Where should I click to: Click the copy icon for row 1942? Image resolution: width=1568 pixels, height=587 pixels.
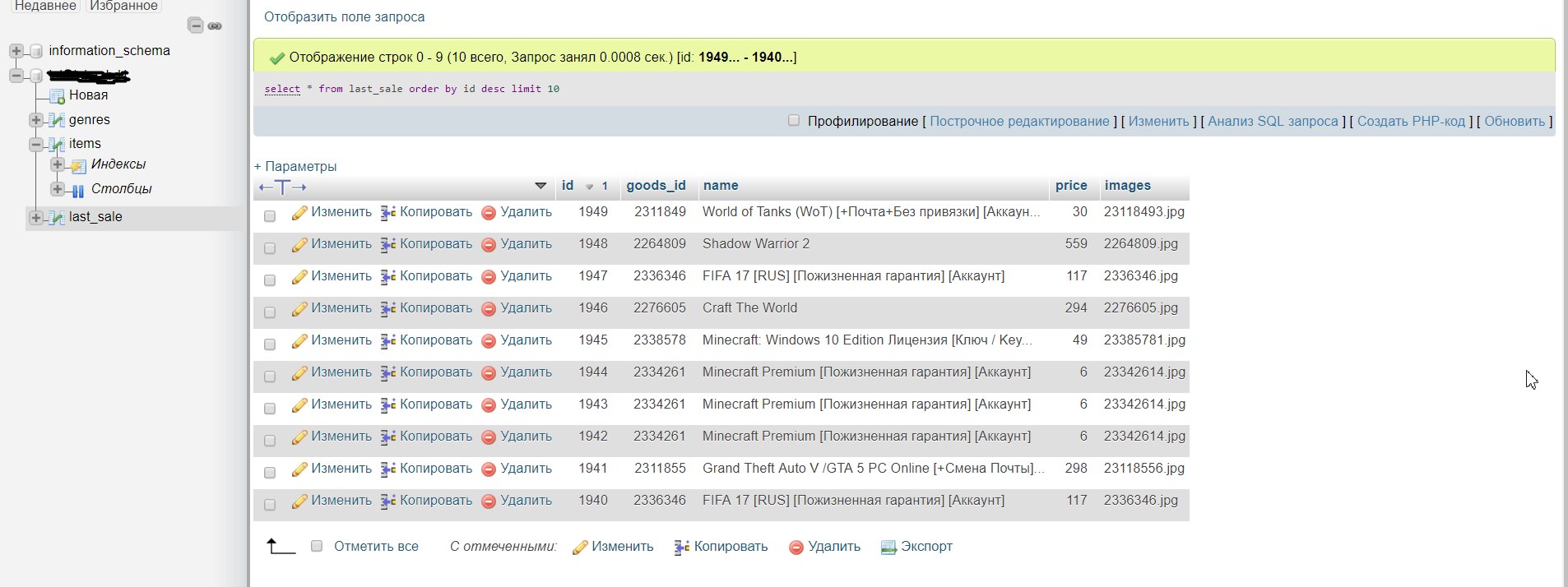tap(388, 437)
